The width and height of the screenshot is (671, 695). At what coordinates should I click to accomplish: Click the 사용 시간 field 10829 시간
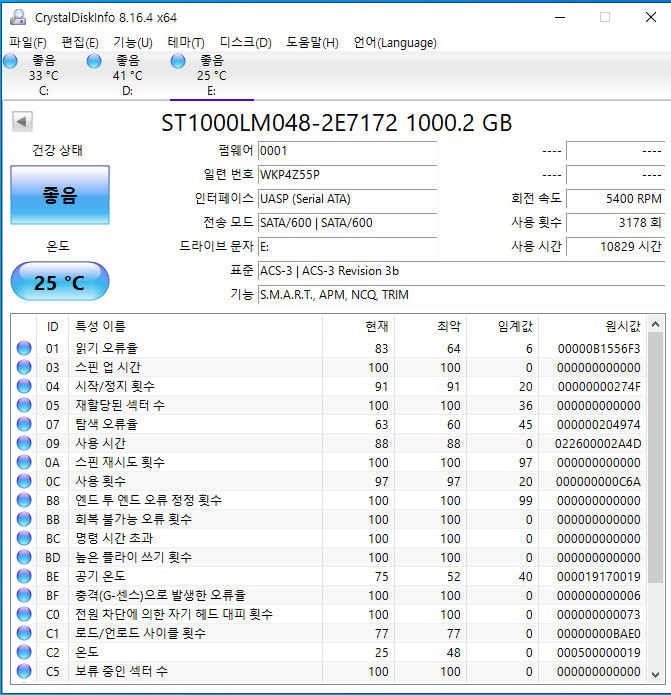tap(616, 246)
